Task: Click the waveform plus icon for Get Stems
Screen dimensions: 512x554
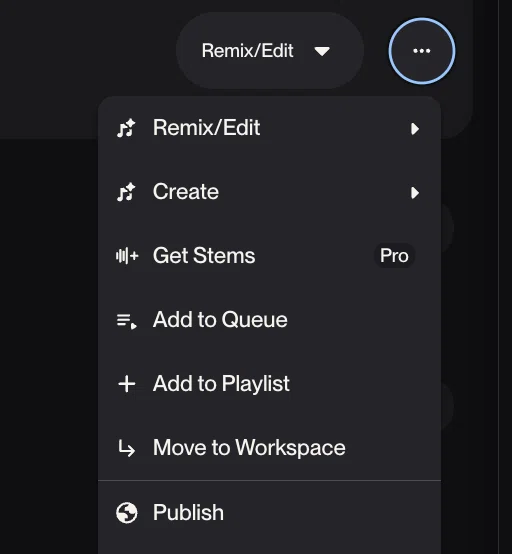Action: click(127, 256)
